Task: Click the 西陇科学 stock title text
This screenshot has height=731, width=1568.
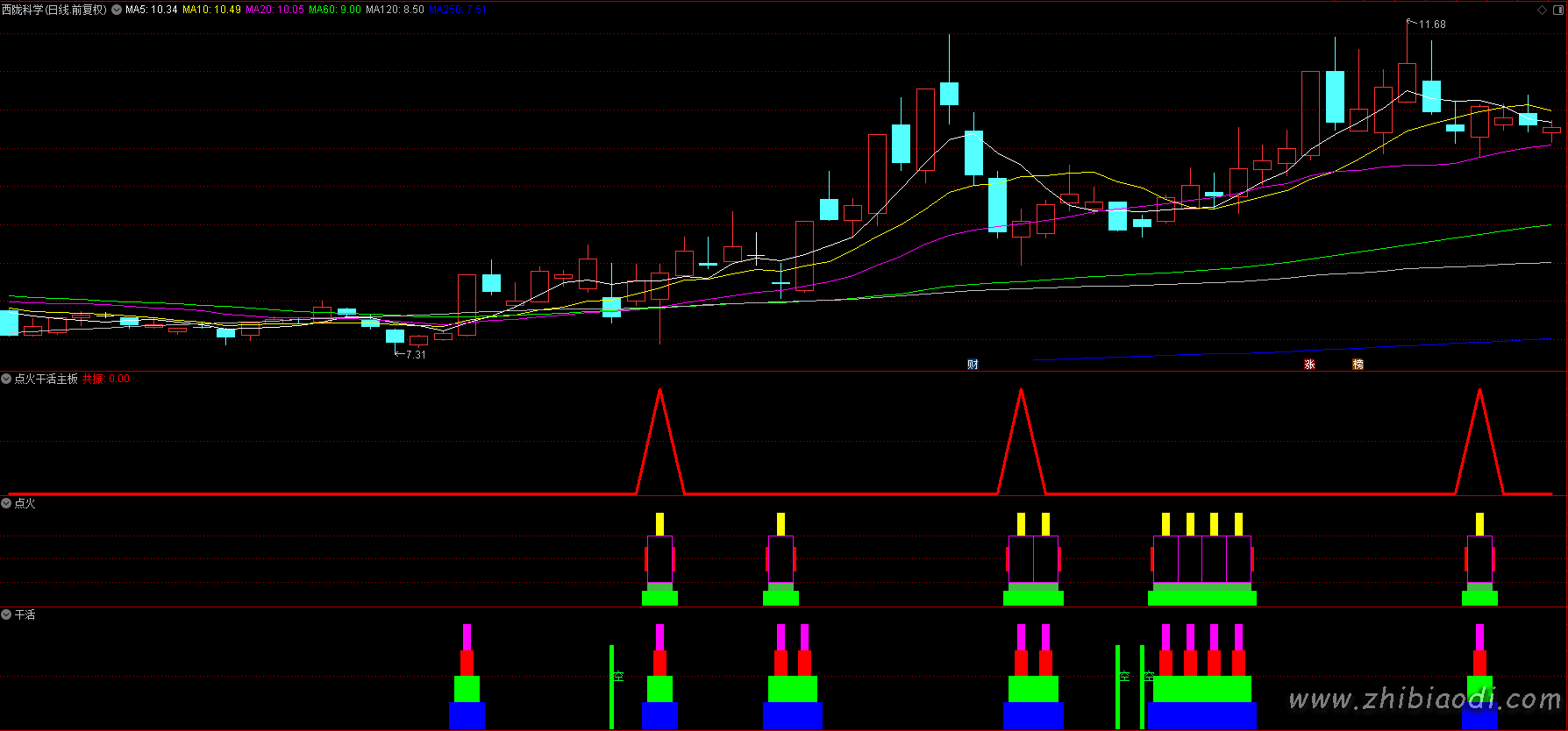Action: tap(23, 10)
